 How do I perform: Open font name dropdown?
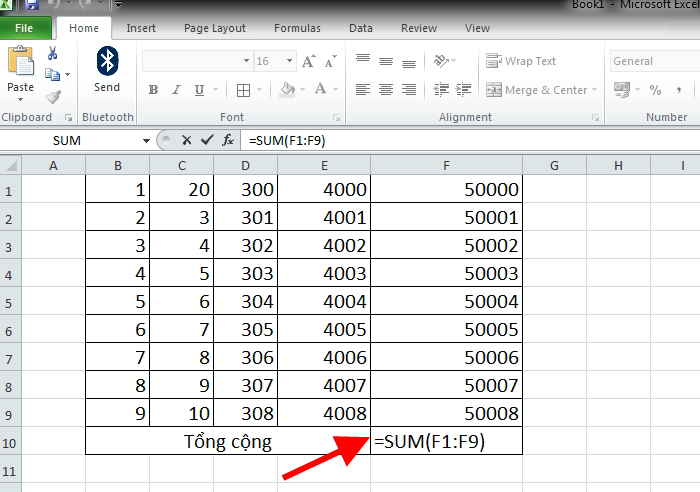[246, 61]
